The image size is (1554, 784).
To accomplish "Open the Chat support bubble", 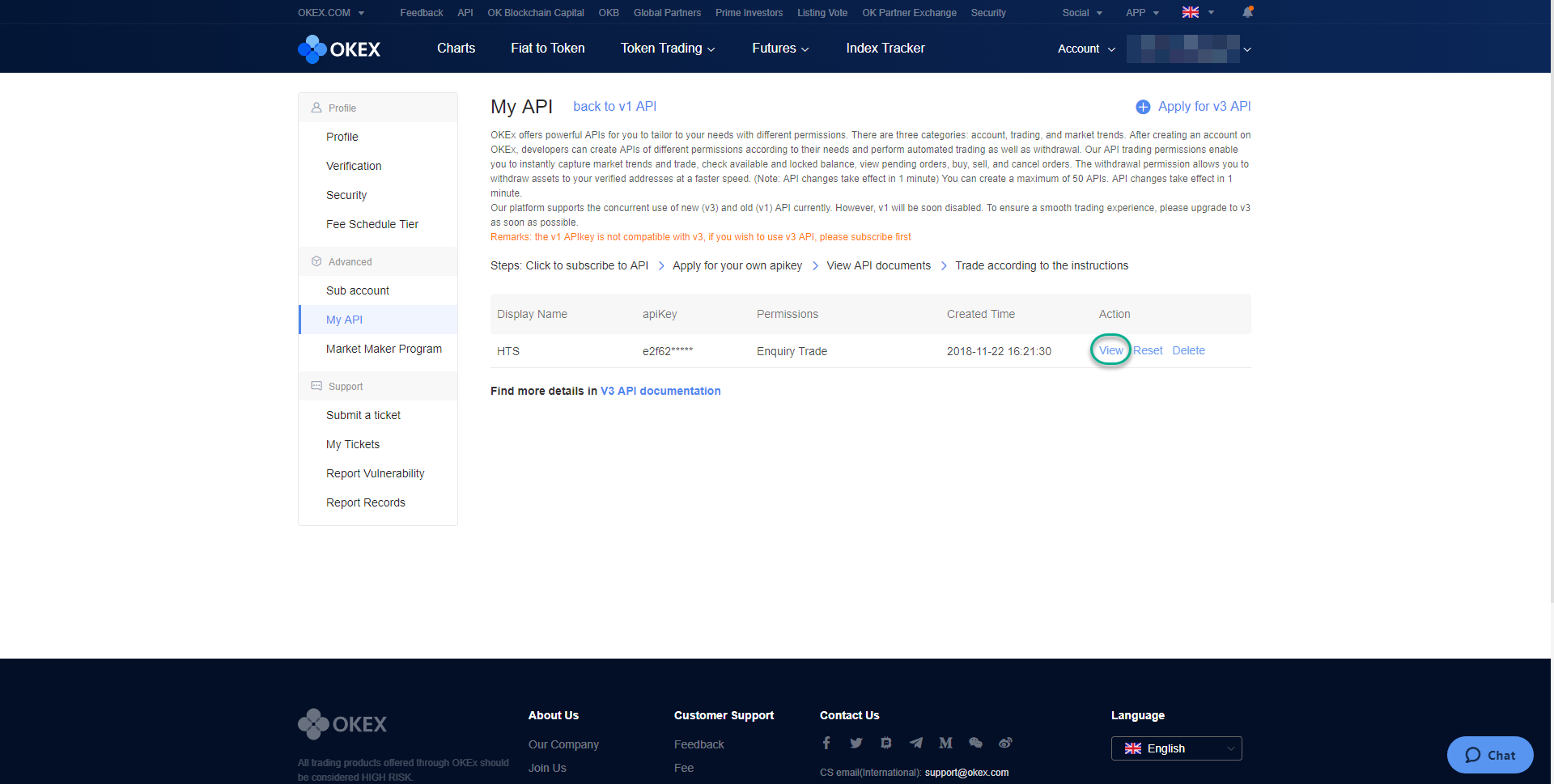I will click(x=1490, y=755).
